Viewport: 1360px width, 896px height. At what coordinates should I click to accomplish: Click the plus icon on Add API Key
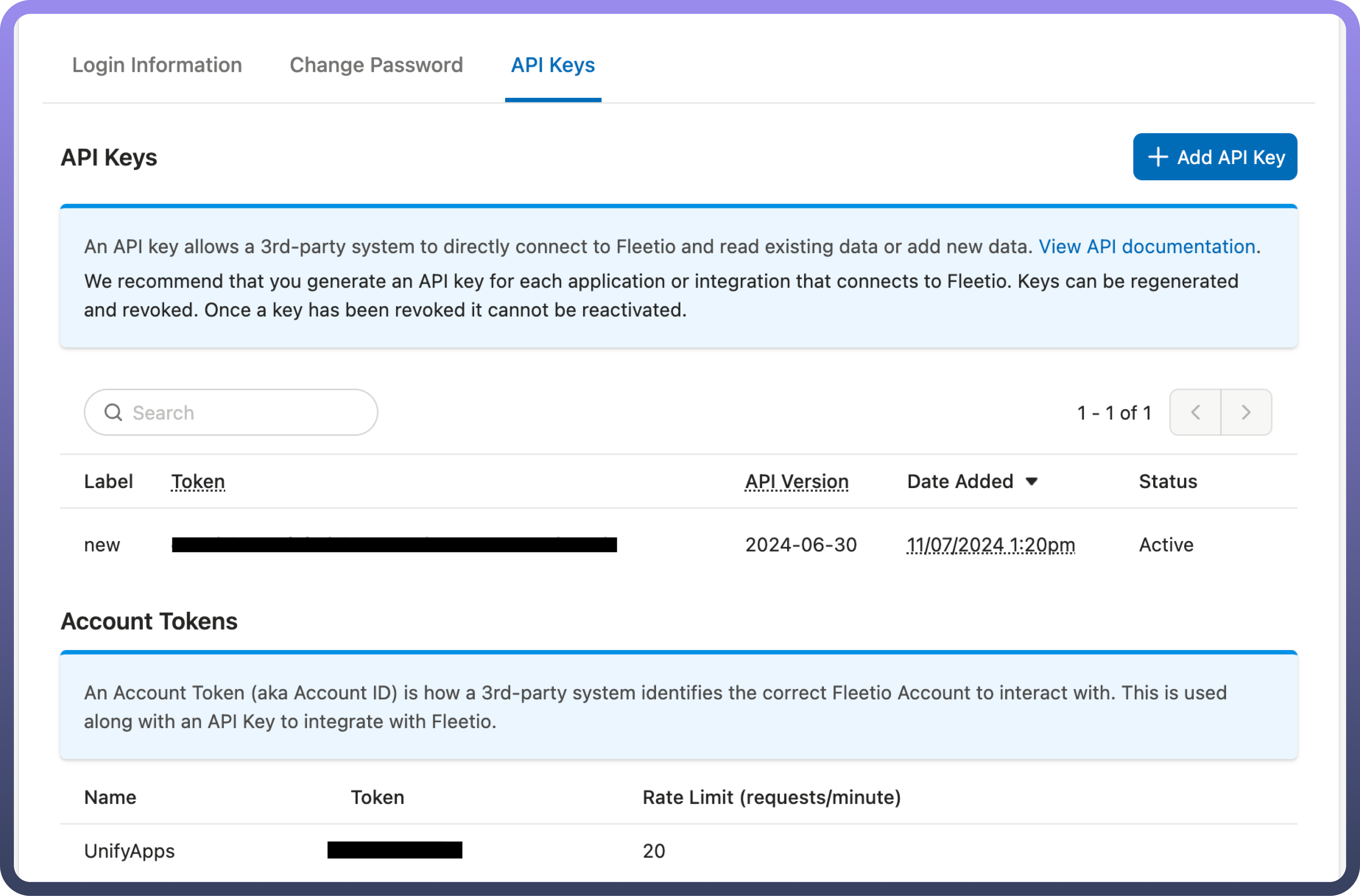(x=1158, y=157)
